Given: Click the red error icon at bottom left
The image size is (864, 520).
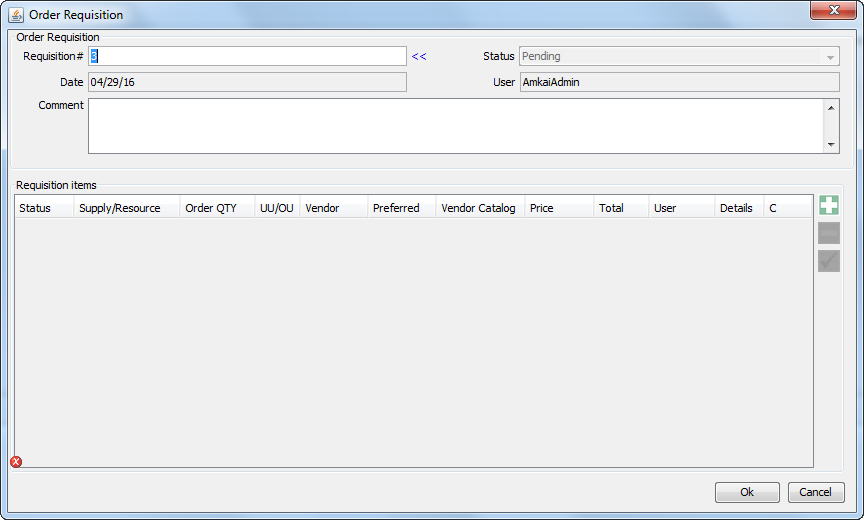Looking at the screenshot, I should [16, 461].
